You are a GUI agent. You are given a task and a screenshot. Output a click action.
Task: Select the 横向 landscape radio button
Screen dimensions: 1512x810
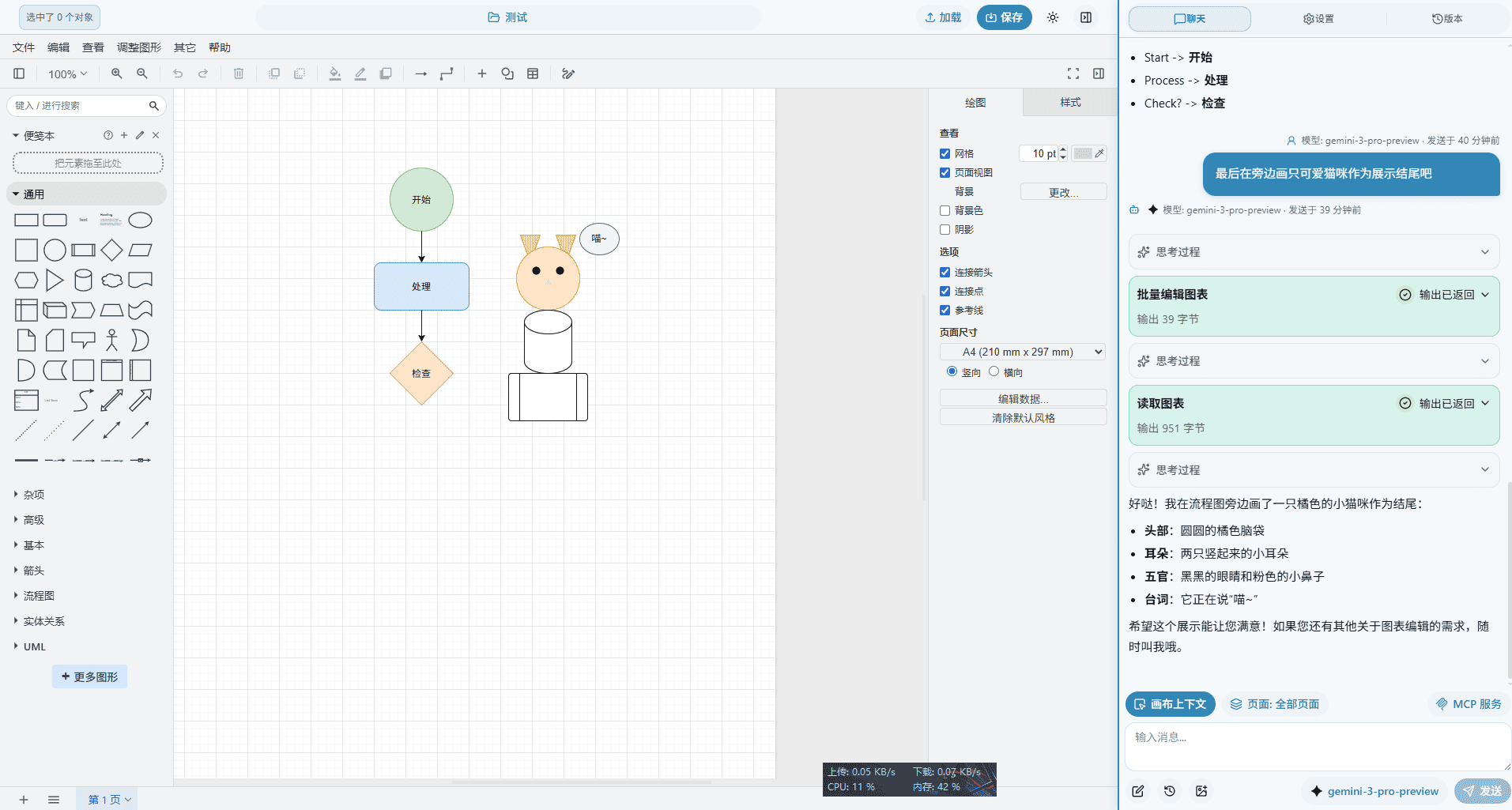994,372
